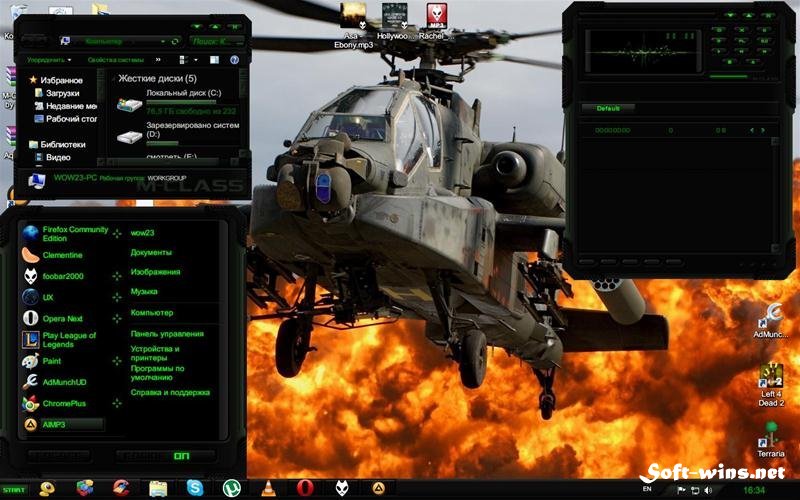Screen dimensions: 800x500
Task: Refresh the Explorer address bar
Action: tap(175, 41)
